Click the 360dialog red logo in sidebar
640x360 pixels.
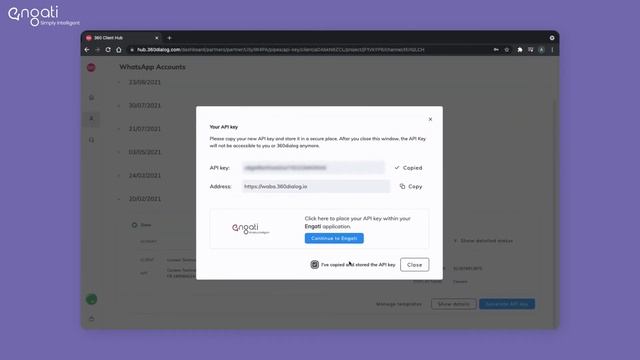click(91, 68)
